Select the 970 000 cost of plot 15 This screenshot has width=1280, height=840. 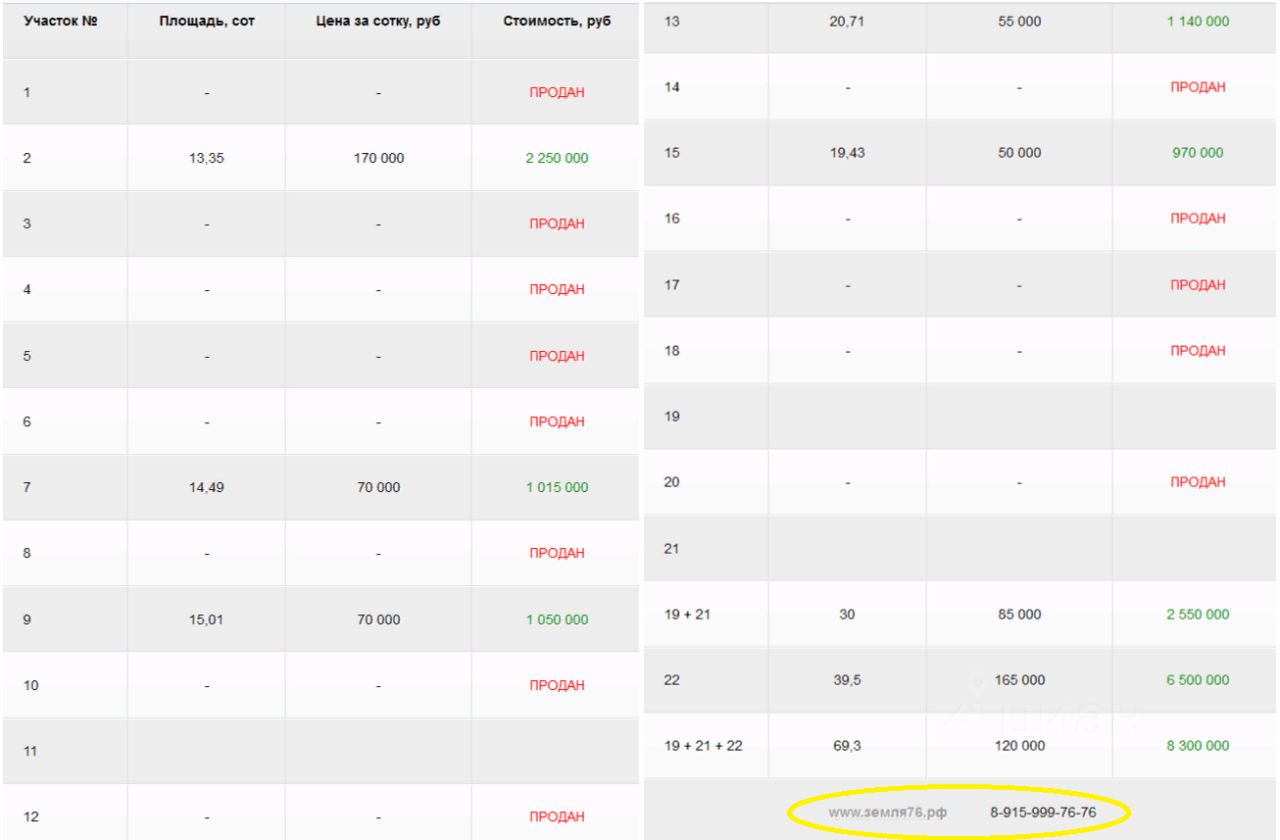[1198, 153]
